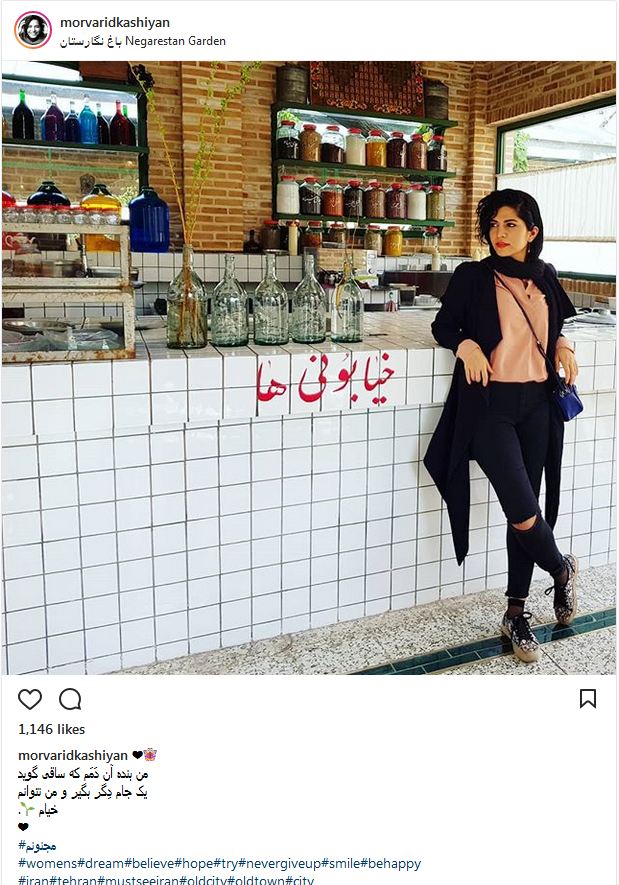Save the post with the bookmark icon
619x885 pixels.
[588, 699]
